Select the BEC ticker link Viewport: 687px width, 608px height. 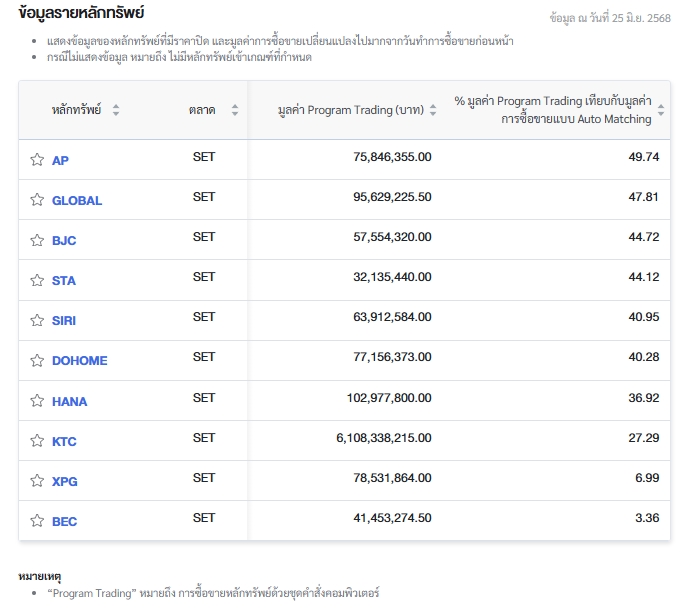tap(64, 521)
